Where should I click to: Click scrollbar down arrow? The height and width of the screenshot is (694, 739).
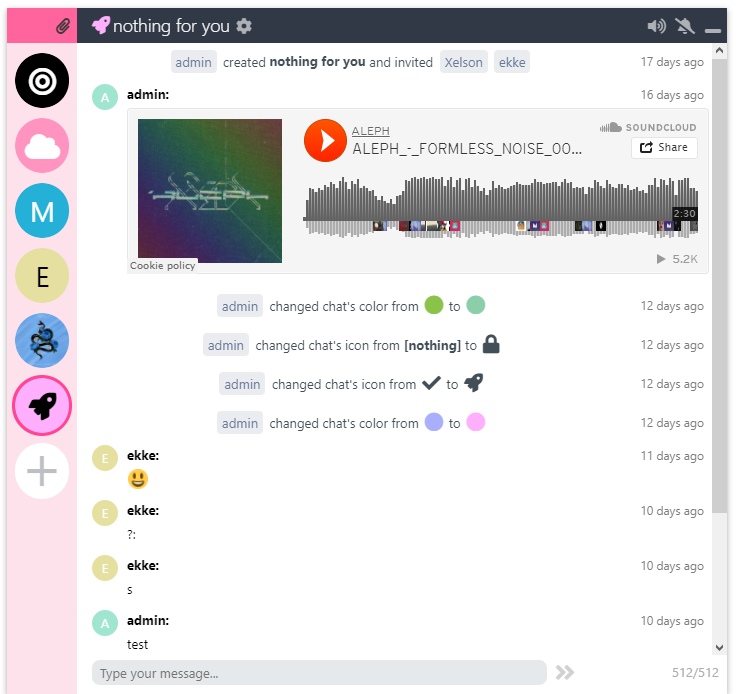(719, 648)
